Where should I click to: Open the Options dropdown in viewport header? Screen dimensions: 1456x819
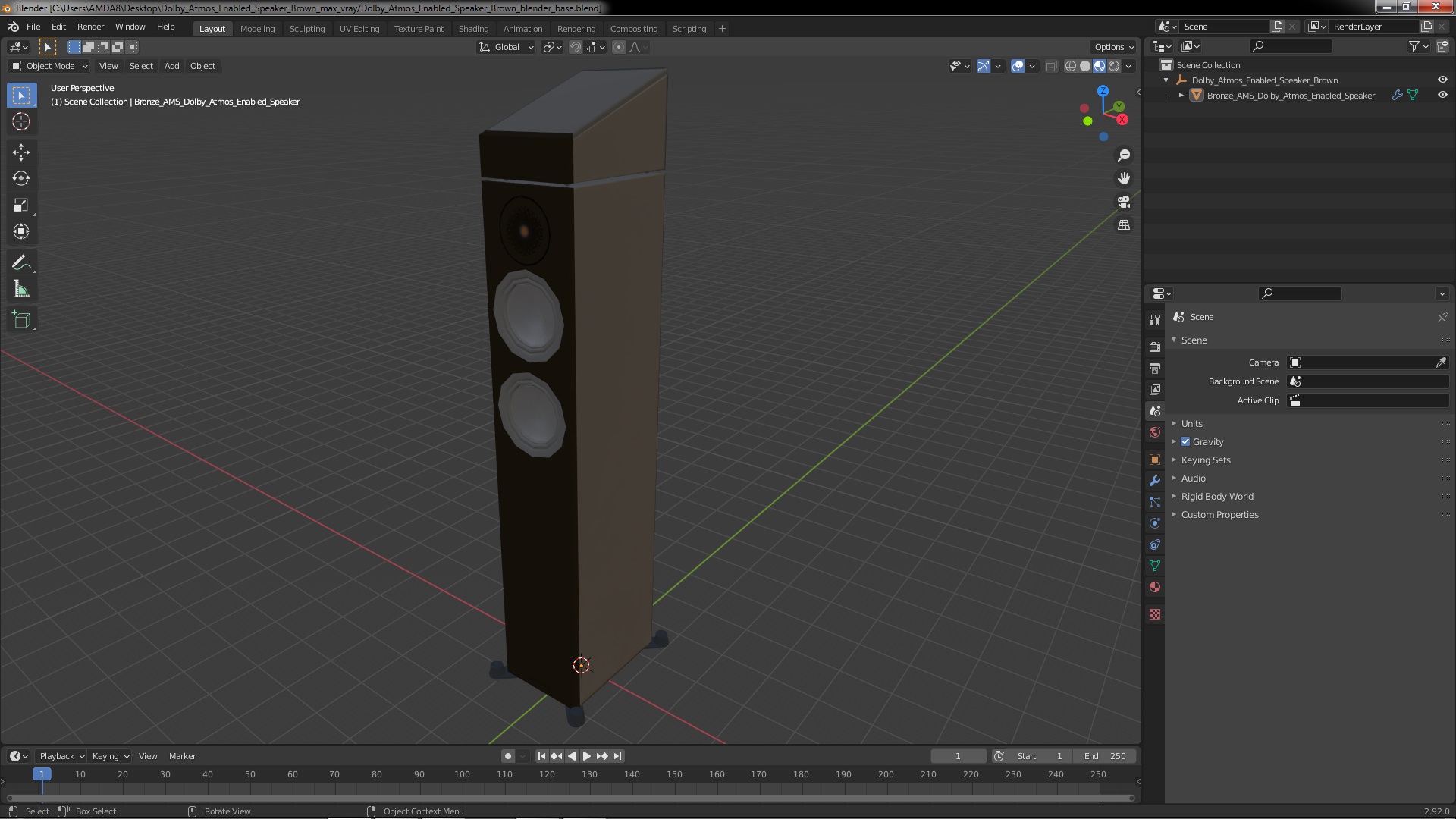click(x=1114, y=47)
